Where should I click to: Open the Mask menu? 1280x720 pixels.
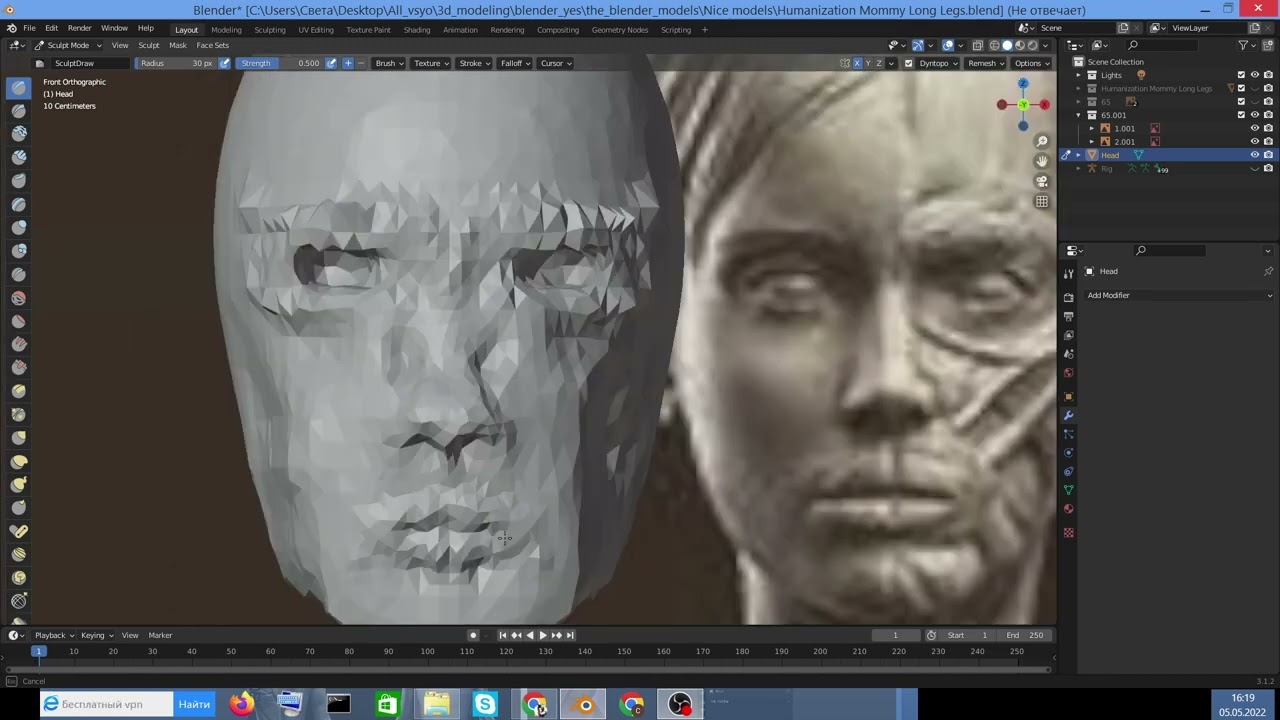178,45
